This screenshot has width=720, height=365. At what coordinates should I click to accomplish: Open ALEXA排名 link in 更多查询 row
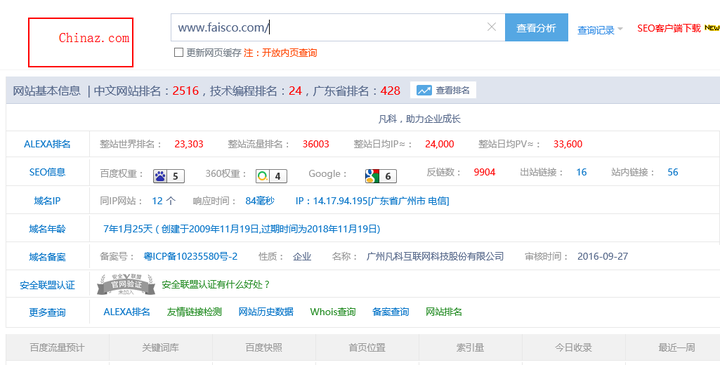[127, 312]
